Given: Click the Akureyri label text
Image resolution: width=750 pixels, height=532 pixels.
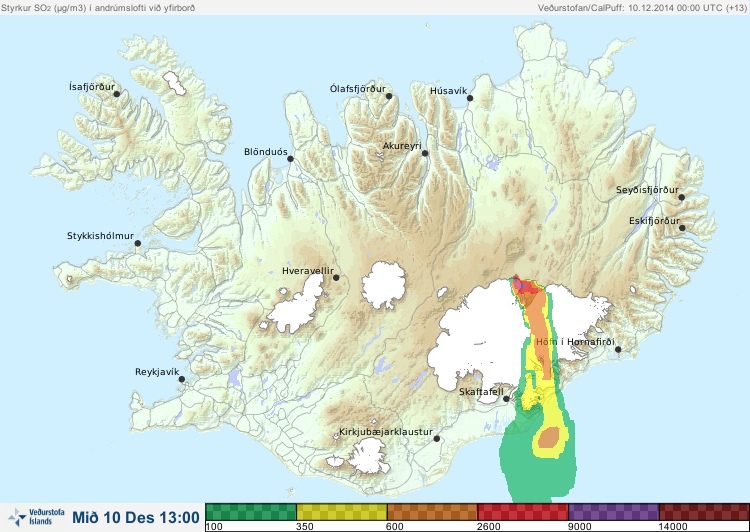Looking at the screenshot, I should [402, 146].
